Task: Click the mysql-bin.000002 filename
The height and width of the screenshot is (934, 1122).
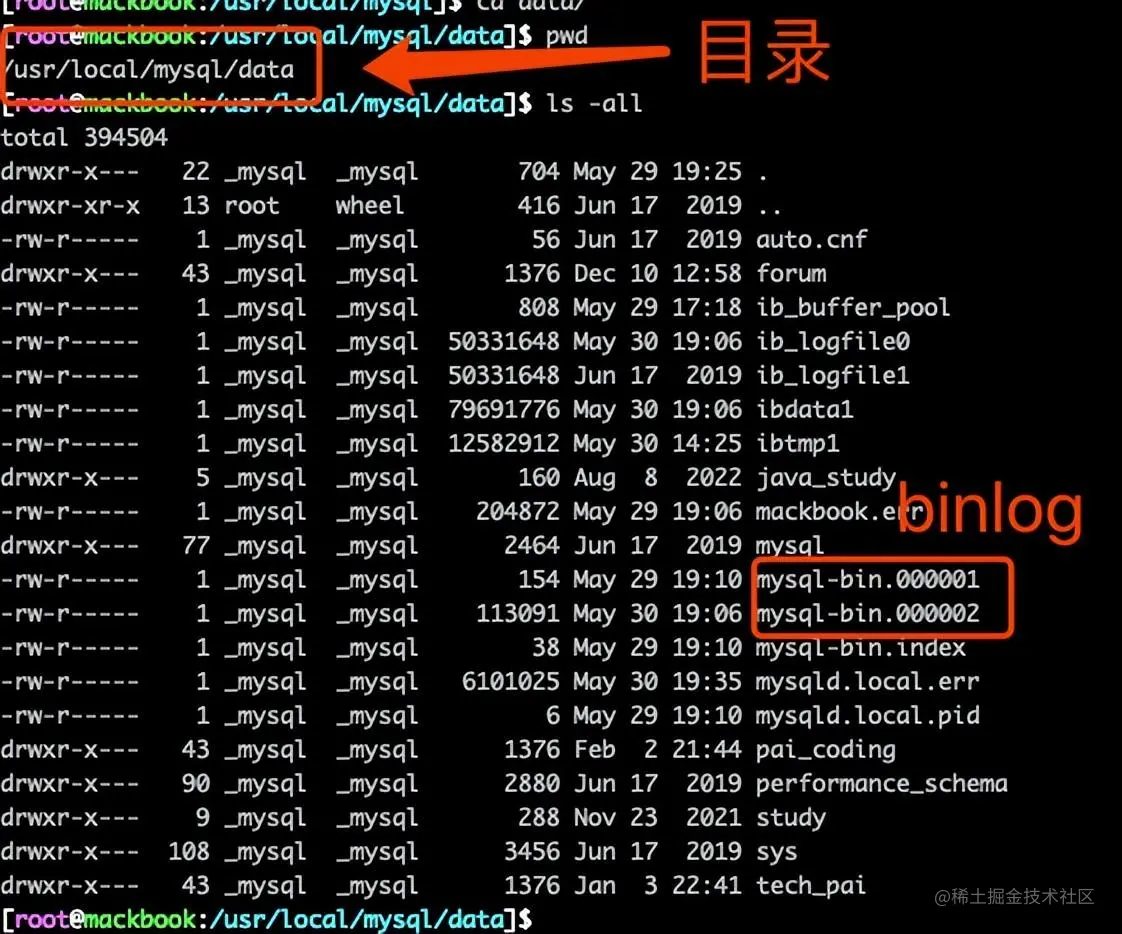Action: point(868,613)
